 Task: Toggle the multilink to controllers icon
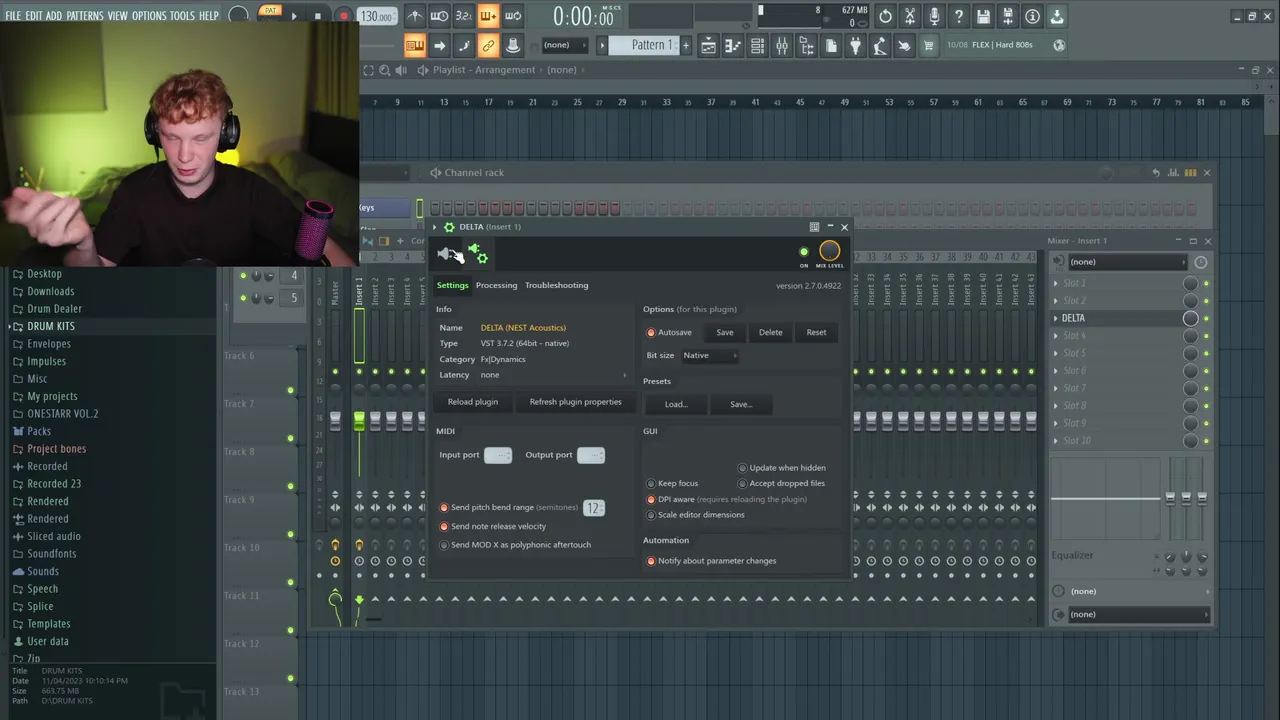pyautogui.click(x=488, y=45)
